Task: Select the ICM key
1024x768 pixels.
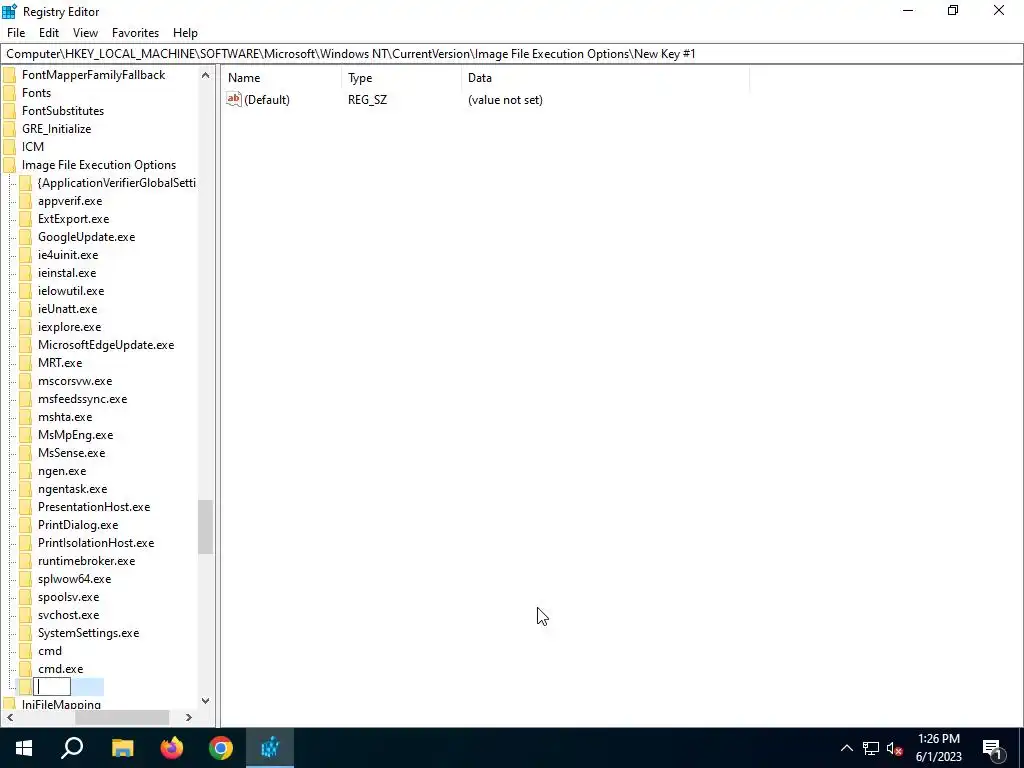Action: 33,147
